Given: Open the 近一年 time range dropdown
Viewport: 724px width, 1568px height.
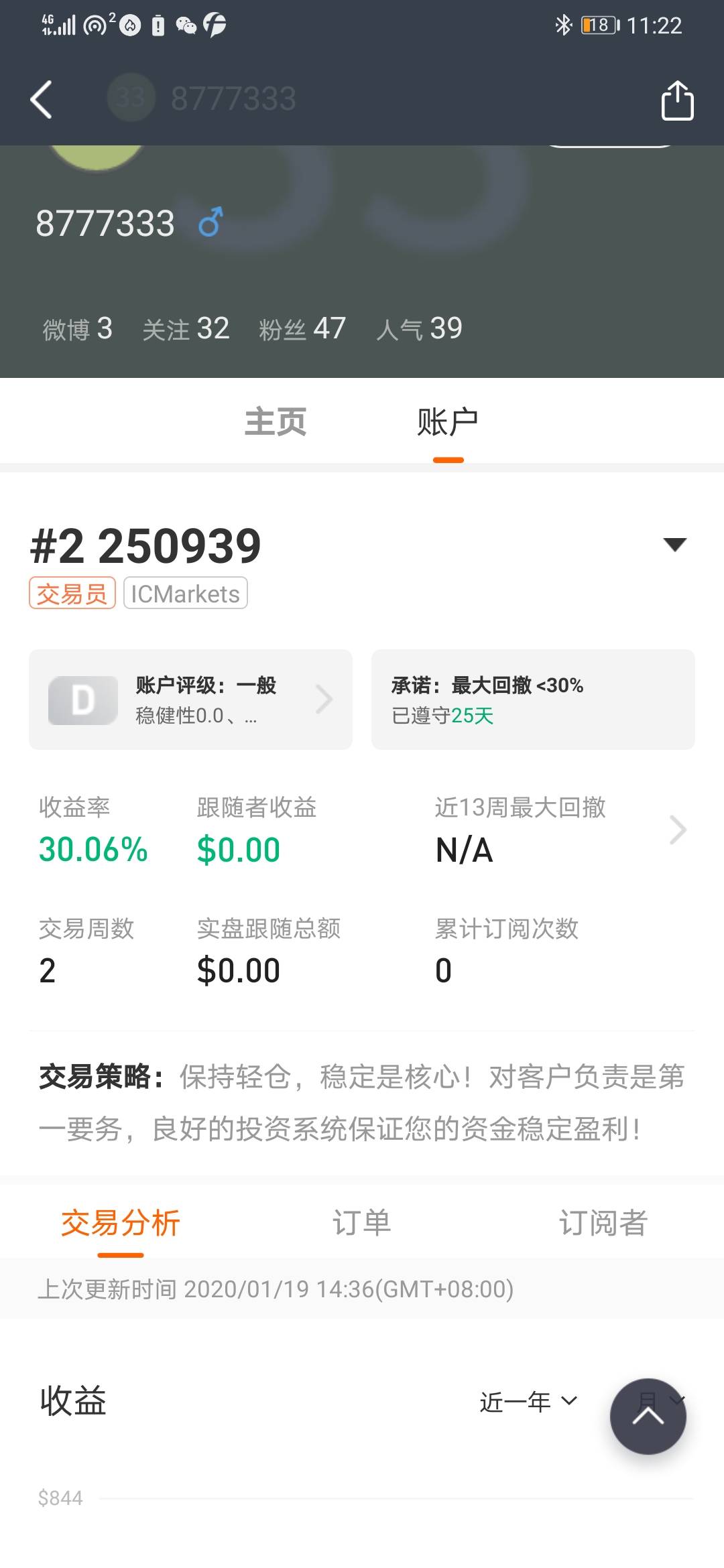Looking at the screenshot, I should (528, 1401).
